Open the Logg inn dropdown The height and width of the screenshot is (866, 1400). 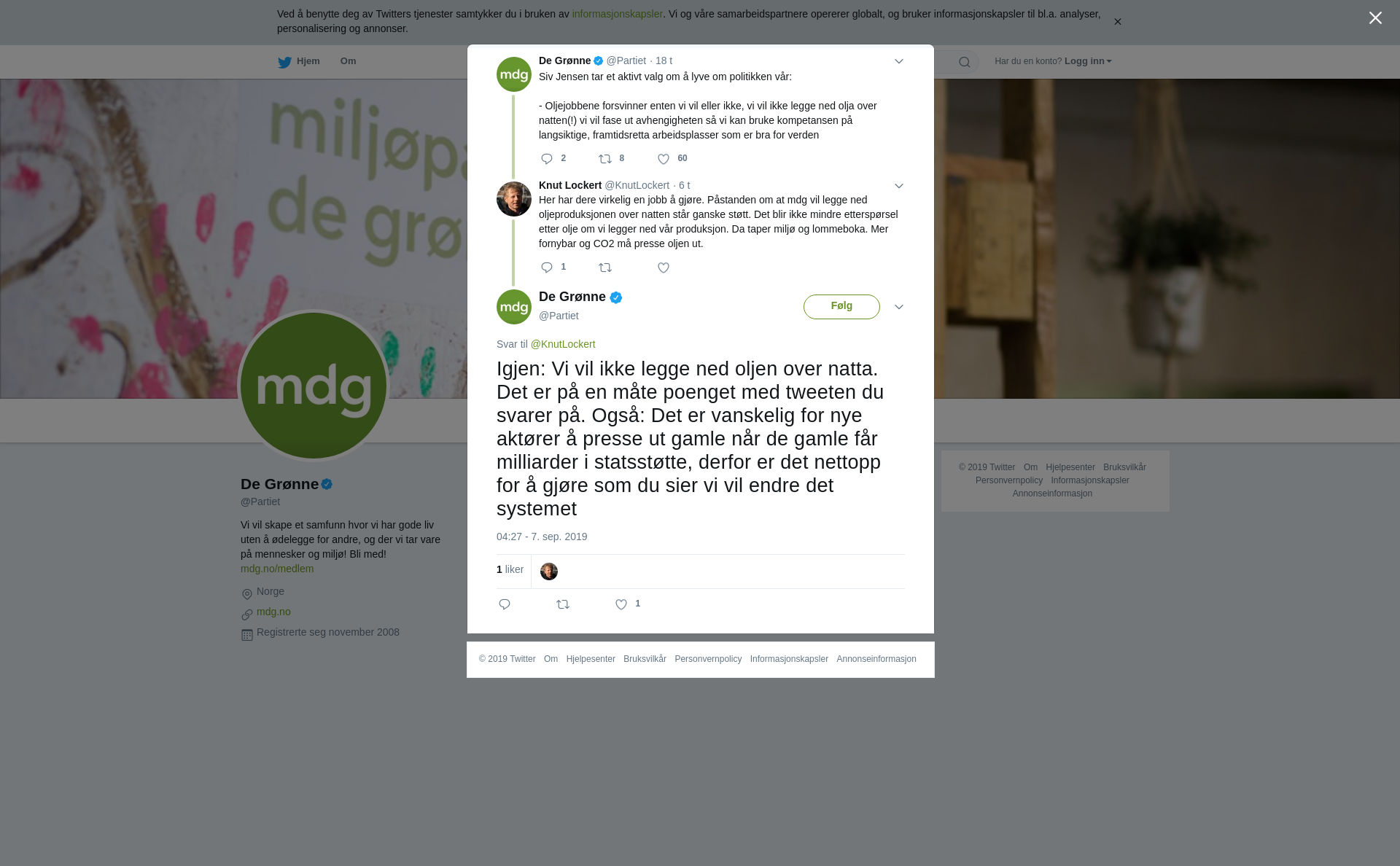[1088, 61]
